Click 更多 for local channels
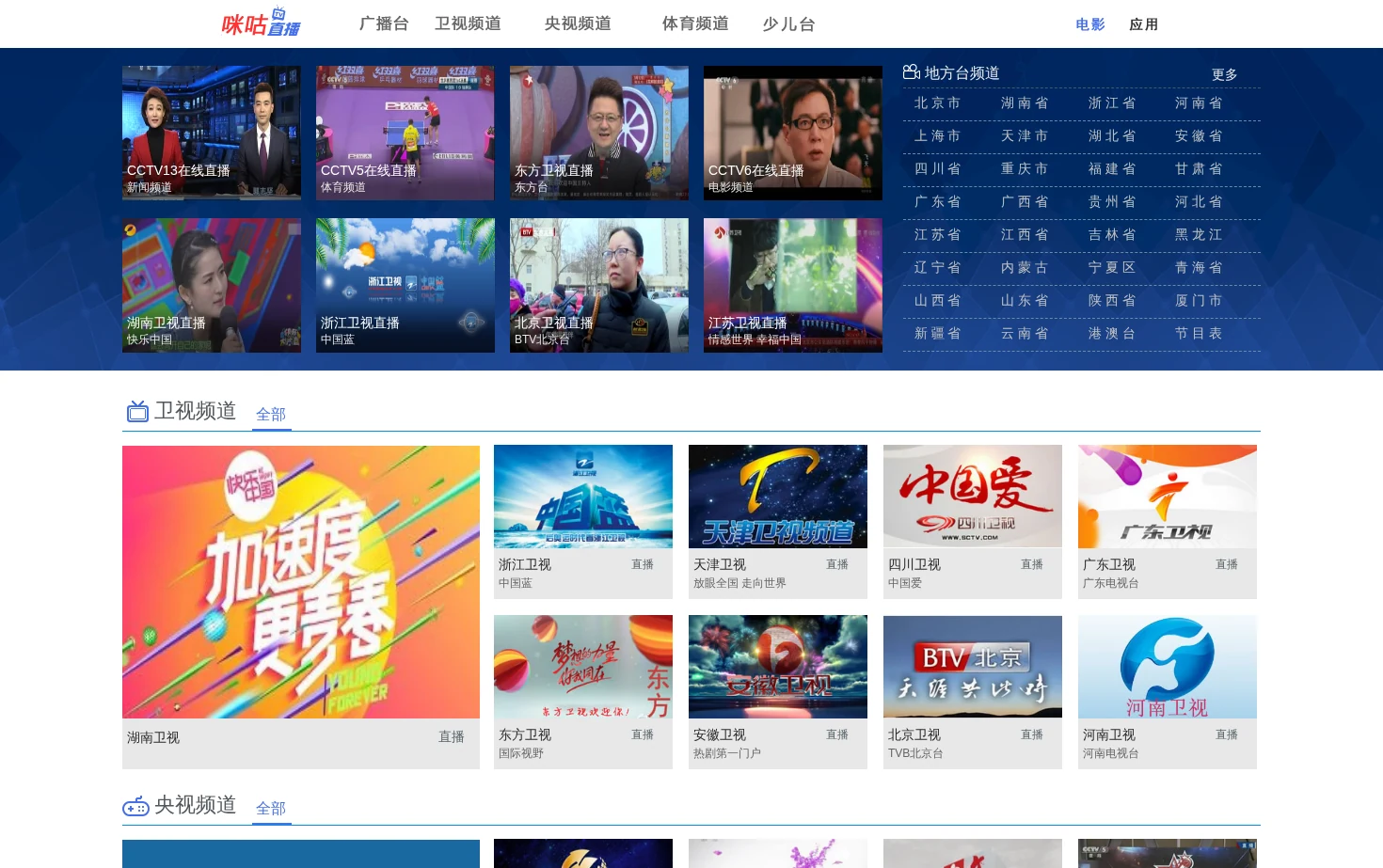The width and height of the screenshot is (1383, 868). click(1224, 74)
